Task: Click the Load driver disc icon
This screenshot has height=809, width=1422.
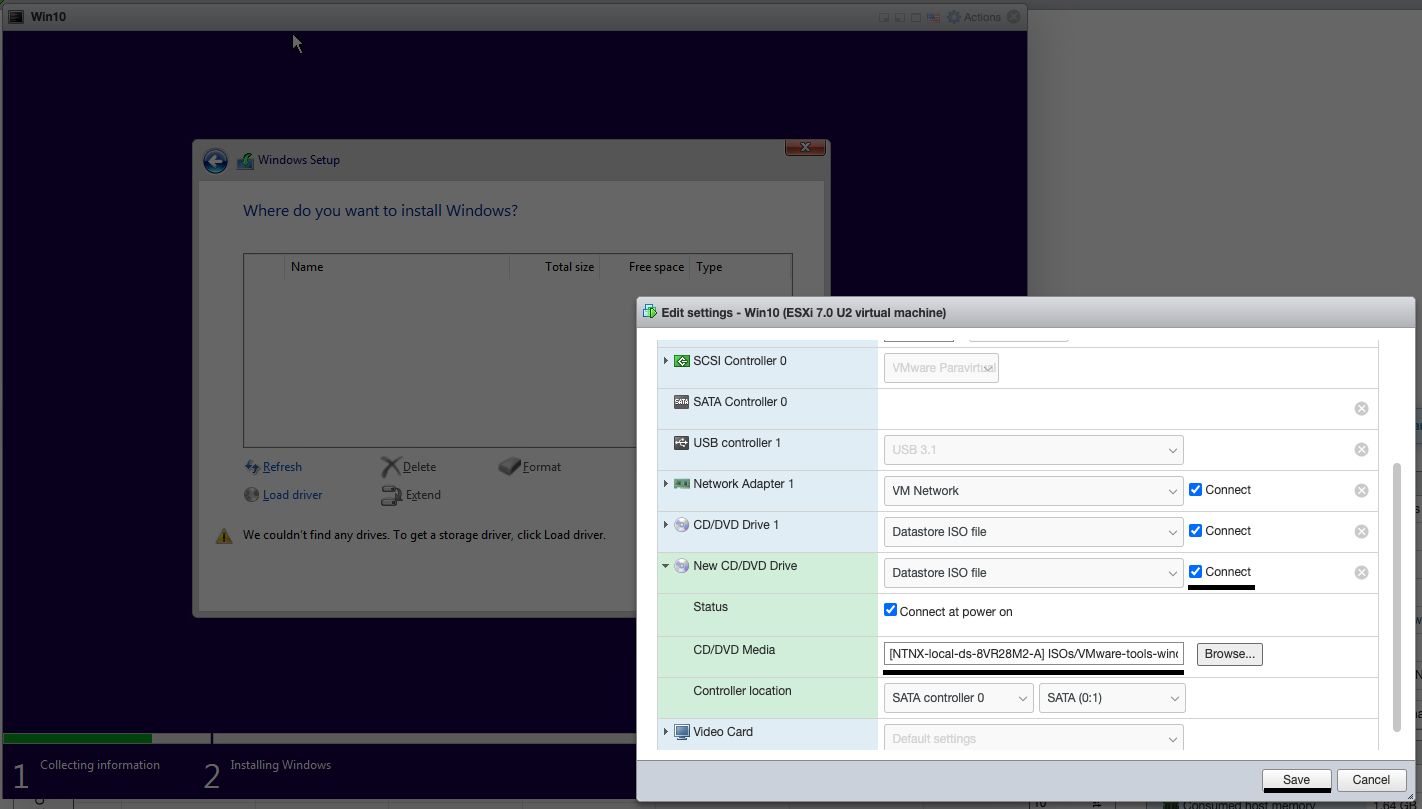Action: click(252, 495)
